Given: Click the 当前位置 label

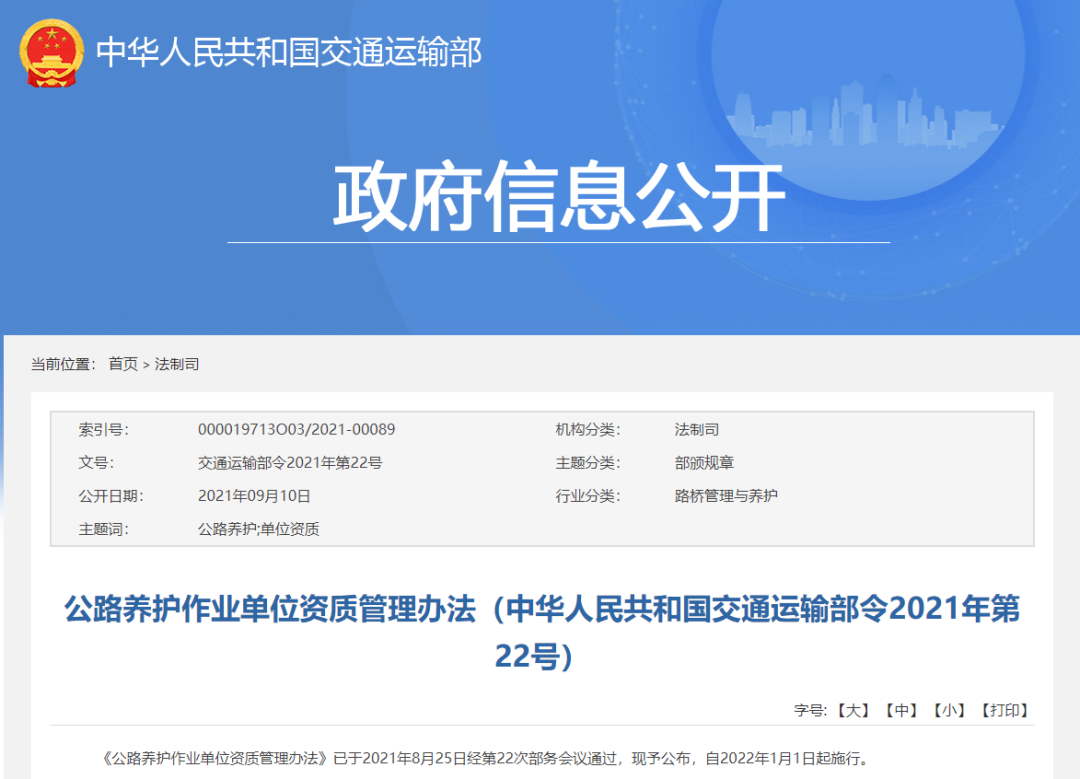Looking at the screenshot, I should click(x=62, y=364).
